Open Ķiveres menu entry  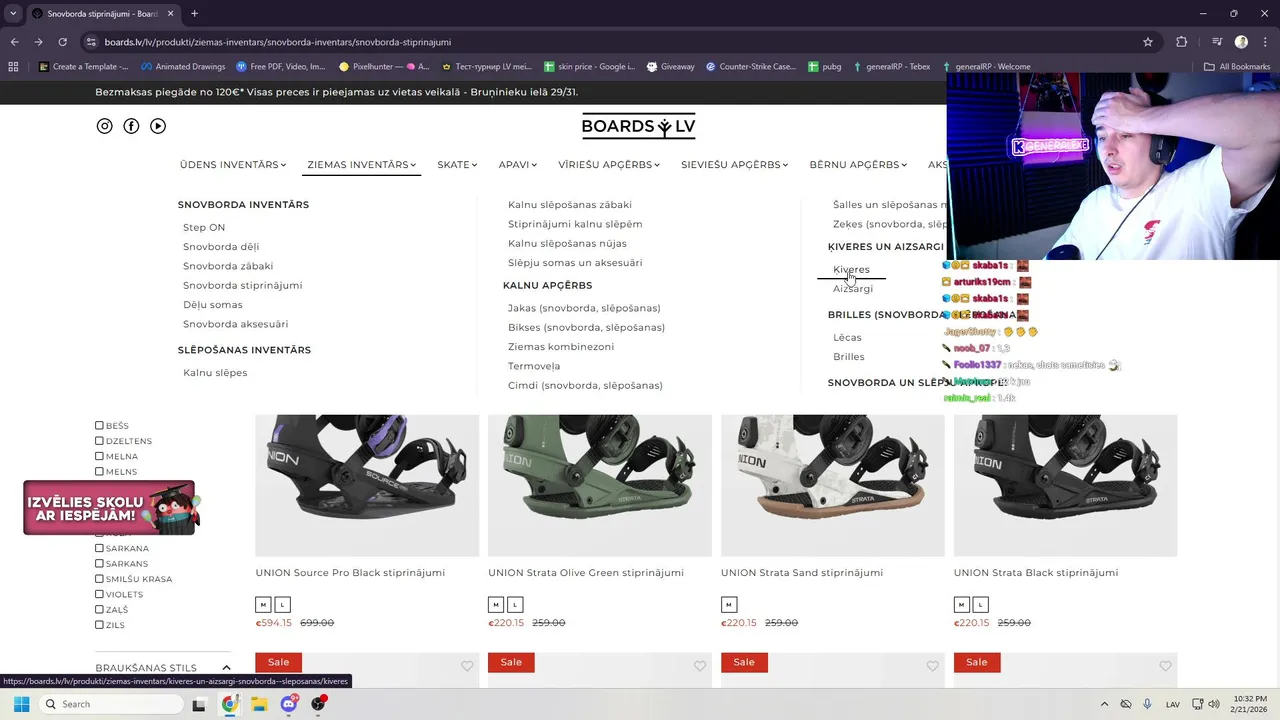coord(851,270)
